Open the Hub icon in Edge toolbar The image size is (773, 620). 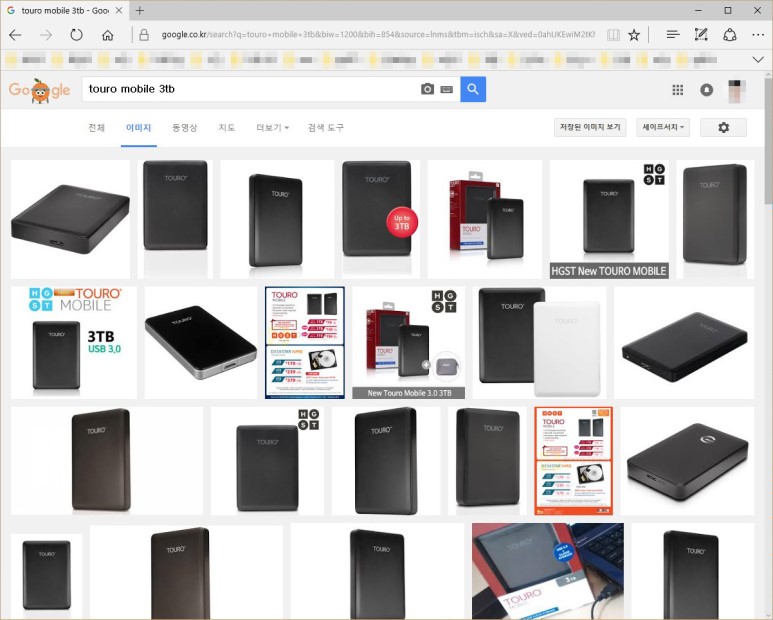coord(672,34)
